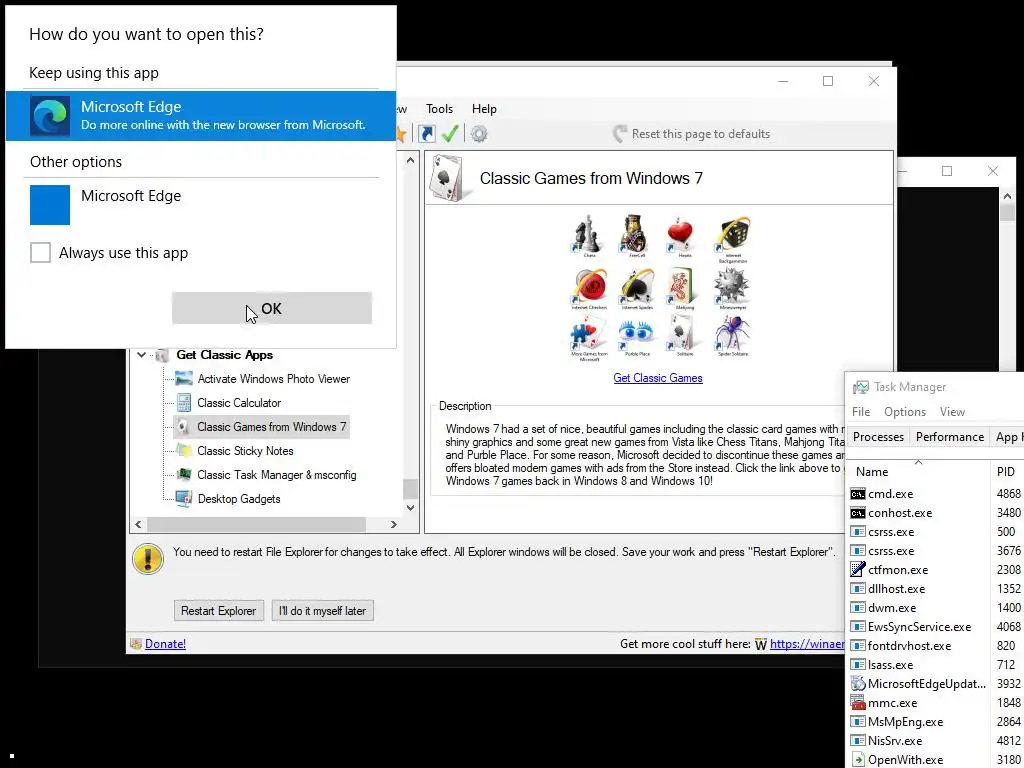Click the Restart Explorer button
Viewport: 1024px width, 768px height.
pyautogui.click(x=219, y=611)
